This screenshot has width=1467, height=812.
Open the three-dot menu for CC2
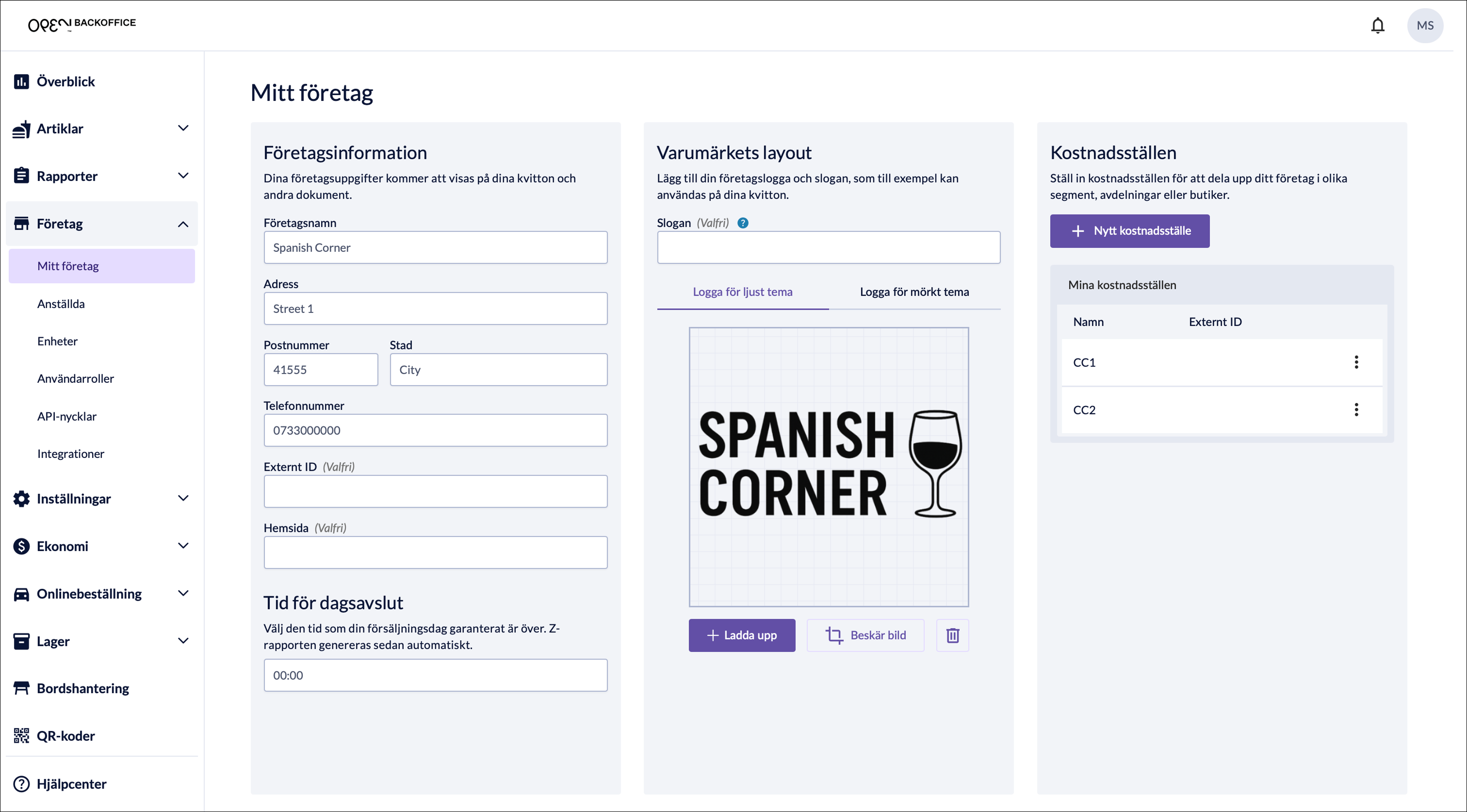[1356, 410]
